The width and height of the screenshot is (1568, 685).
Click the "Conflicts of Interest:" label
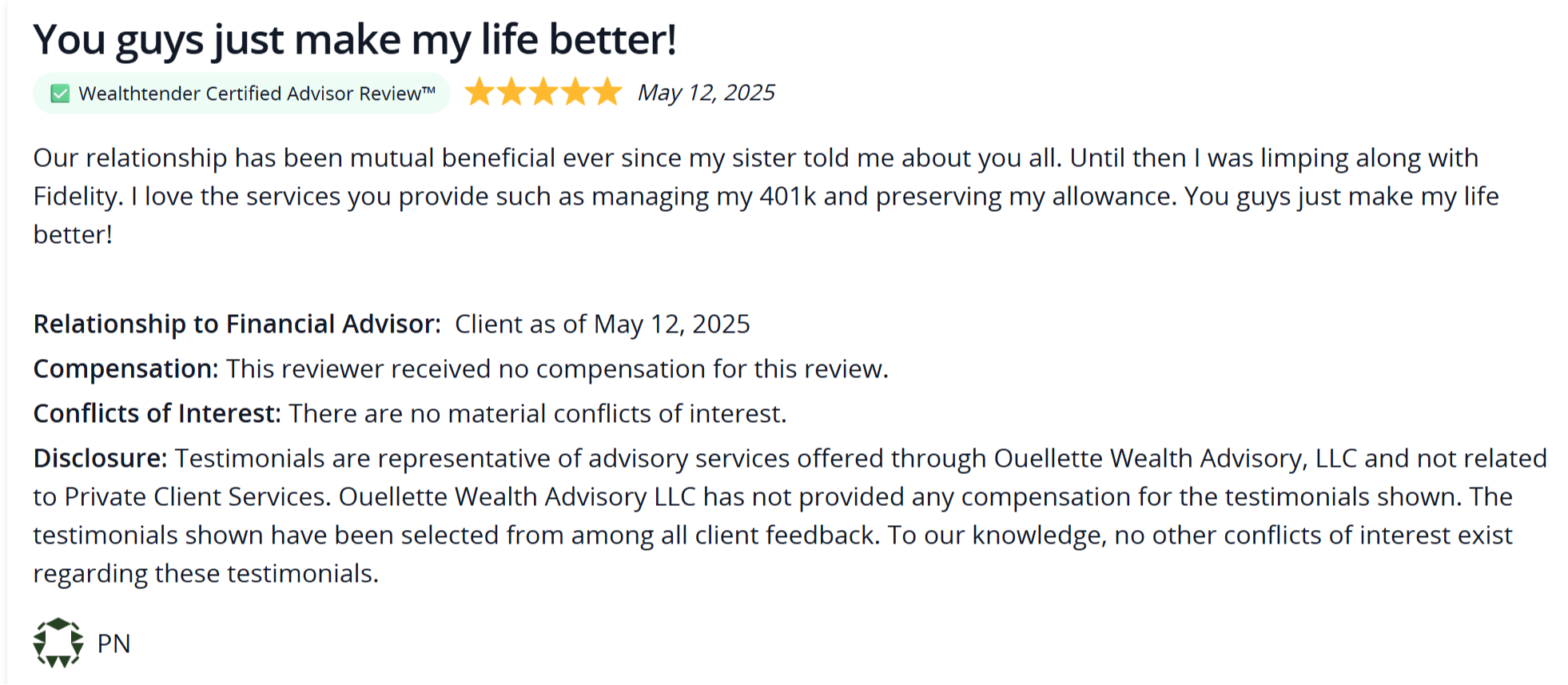click(x=157, y=413)
